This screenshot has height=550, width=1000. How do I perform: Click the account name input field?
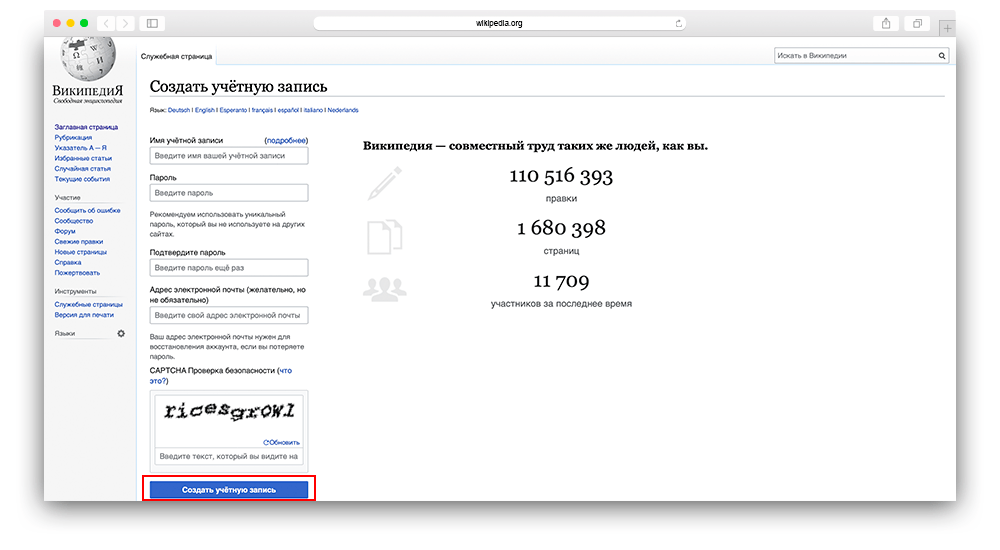point(229,156)
